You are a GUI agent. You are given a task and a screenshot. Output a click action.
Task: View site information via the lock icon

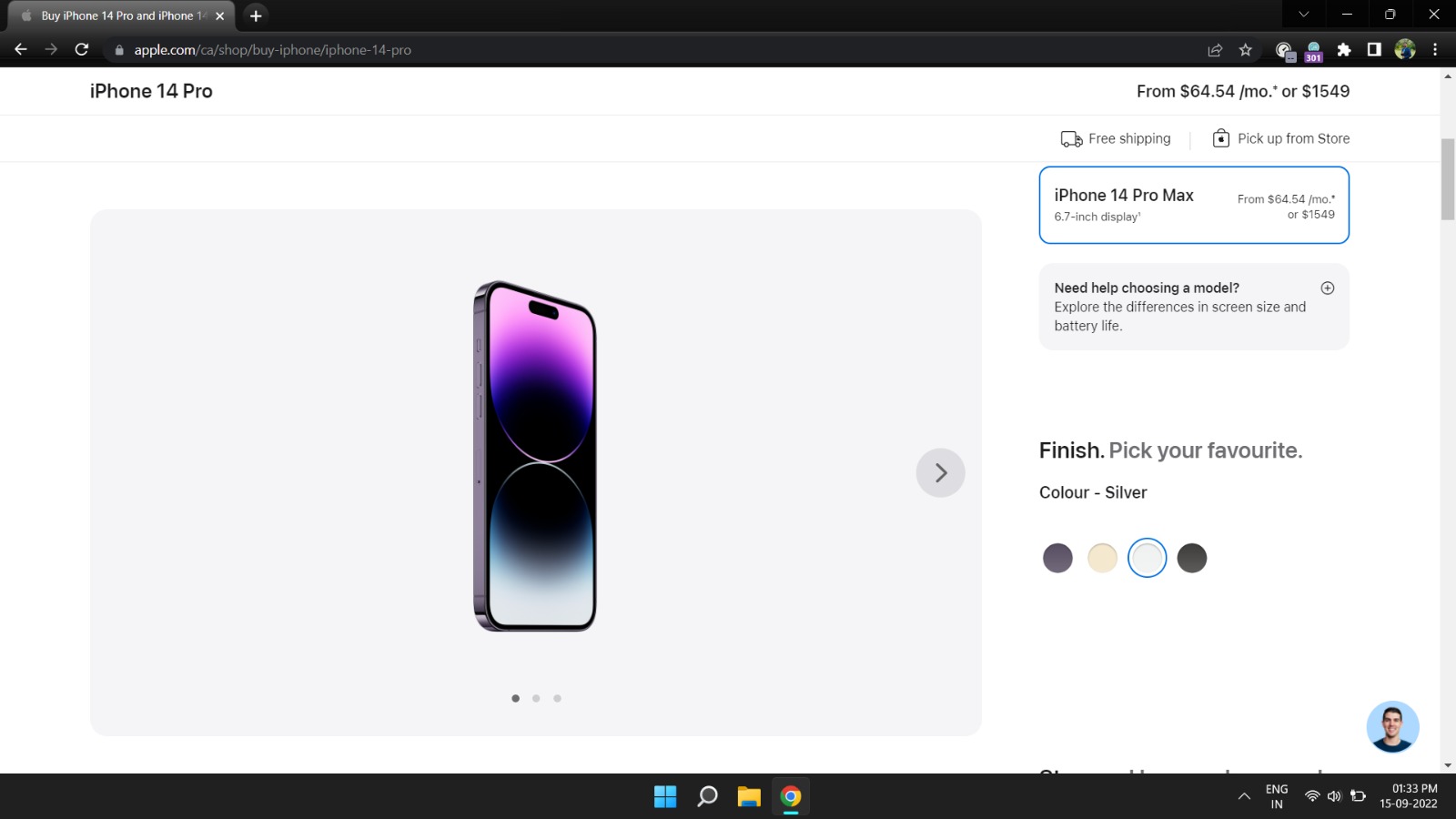pos(119,50)
